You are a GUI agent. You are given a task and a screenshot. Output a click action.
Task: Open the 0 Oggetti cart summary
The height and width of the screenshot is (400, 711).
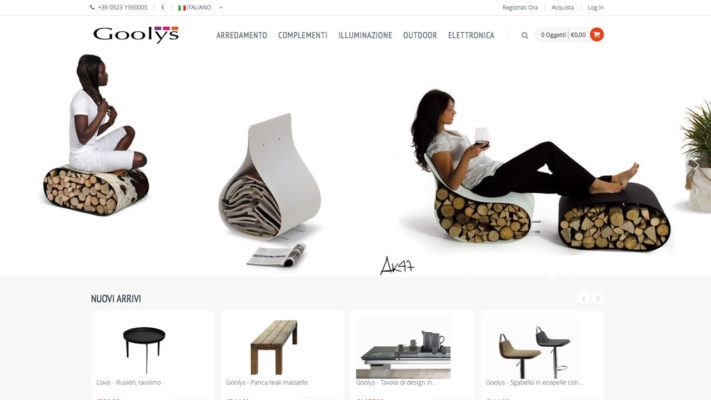point(563,35)
